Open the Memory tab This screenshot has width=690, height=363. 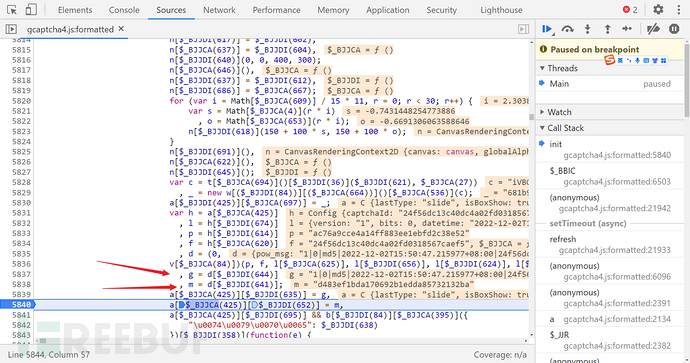pyautogui.click(x=333, y=10)
